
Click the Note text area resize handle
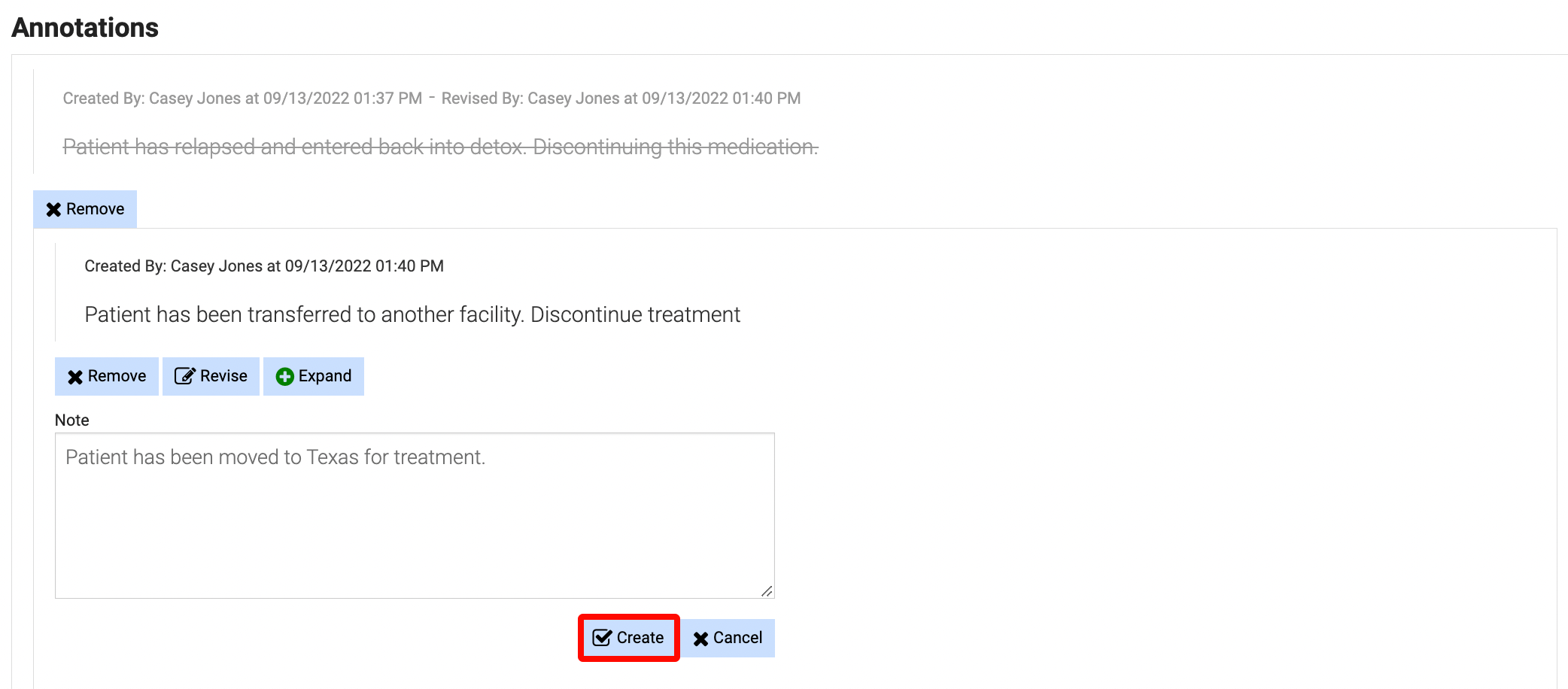767,591
